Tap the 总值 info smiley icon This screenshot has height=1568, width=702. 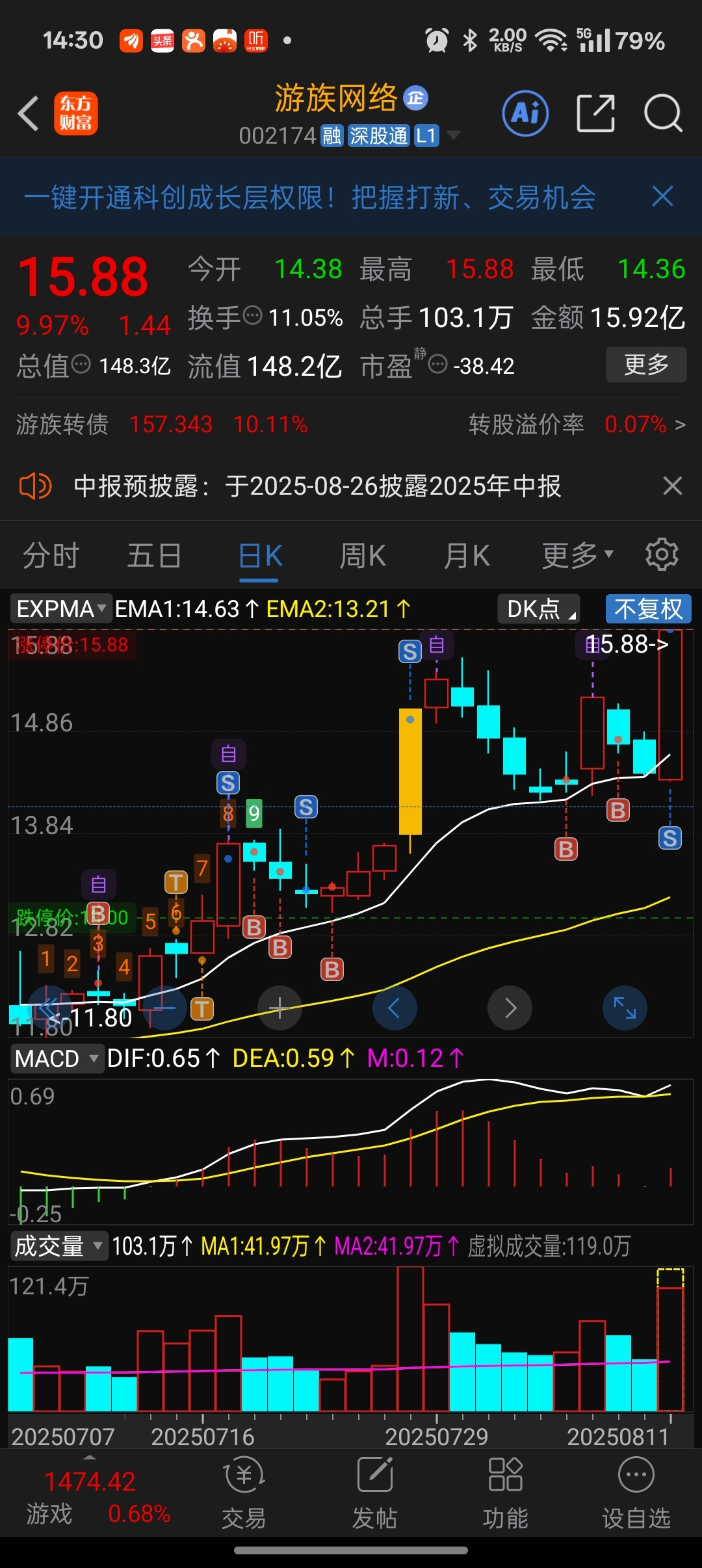[81, 364]
